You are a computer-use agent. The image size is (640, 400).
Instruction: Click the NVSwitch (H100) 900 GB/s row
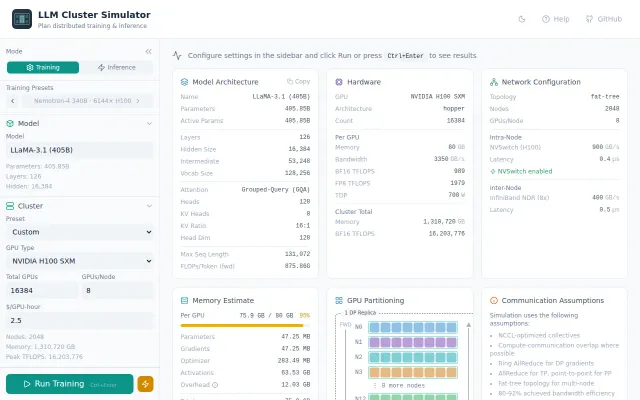[554, 147]
